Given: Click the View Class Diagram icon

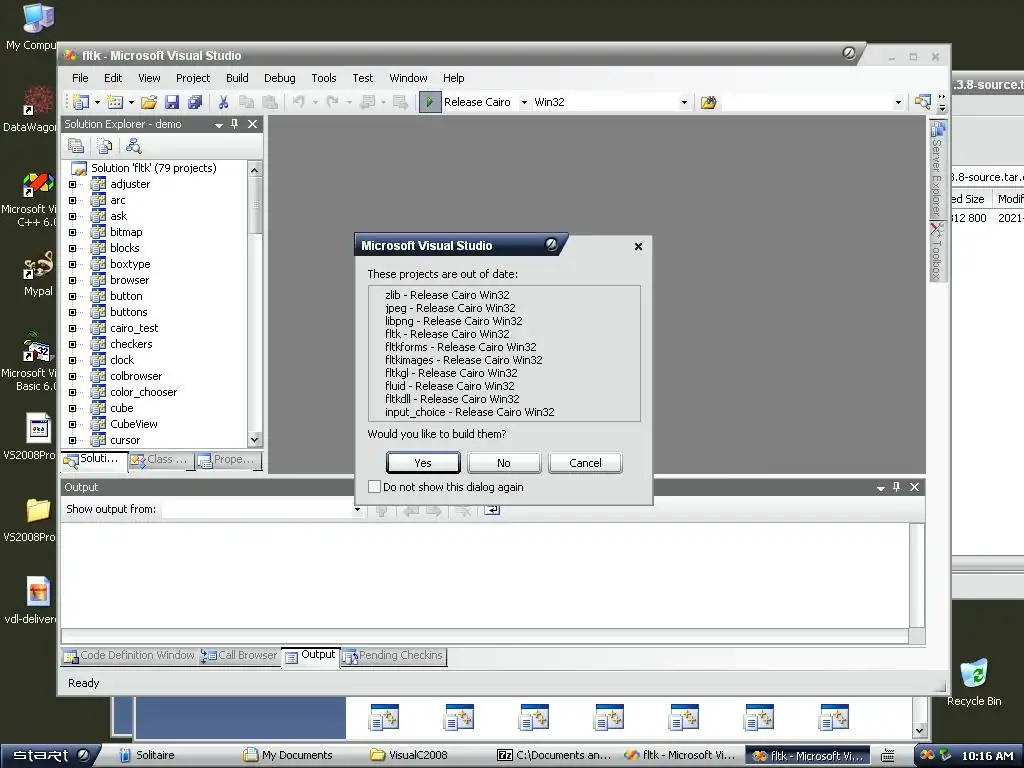Looking at the screenshot, I should click(134, 146).
